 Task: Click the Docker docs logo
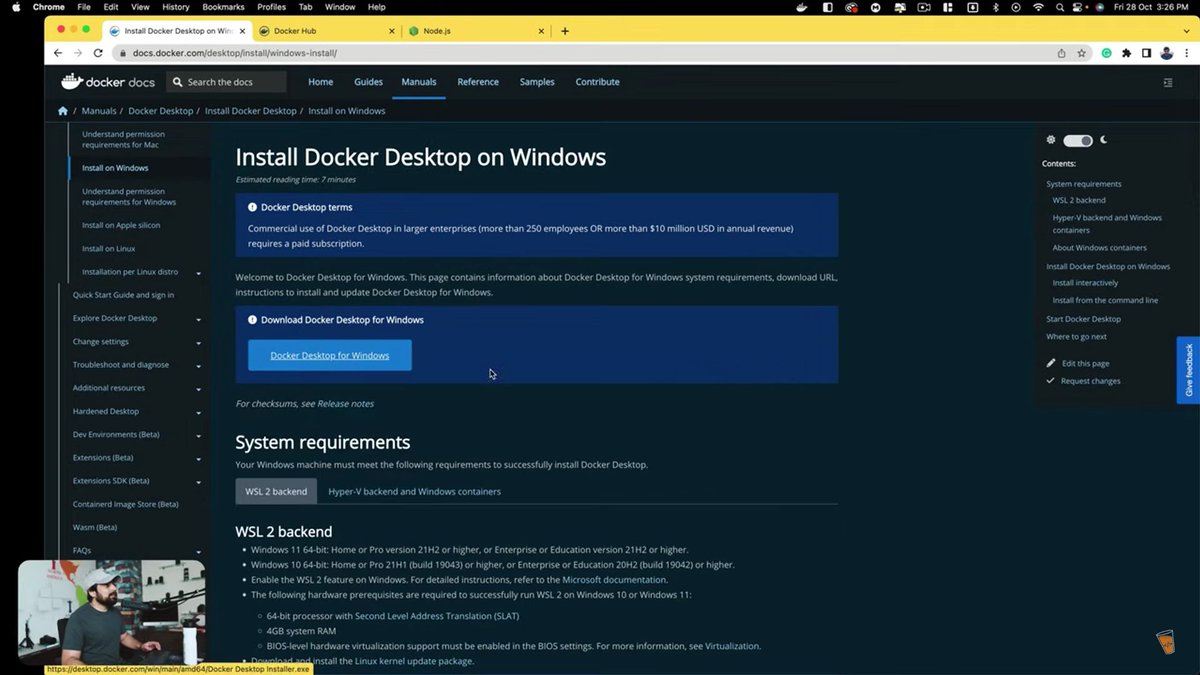(x=108, y=82)
